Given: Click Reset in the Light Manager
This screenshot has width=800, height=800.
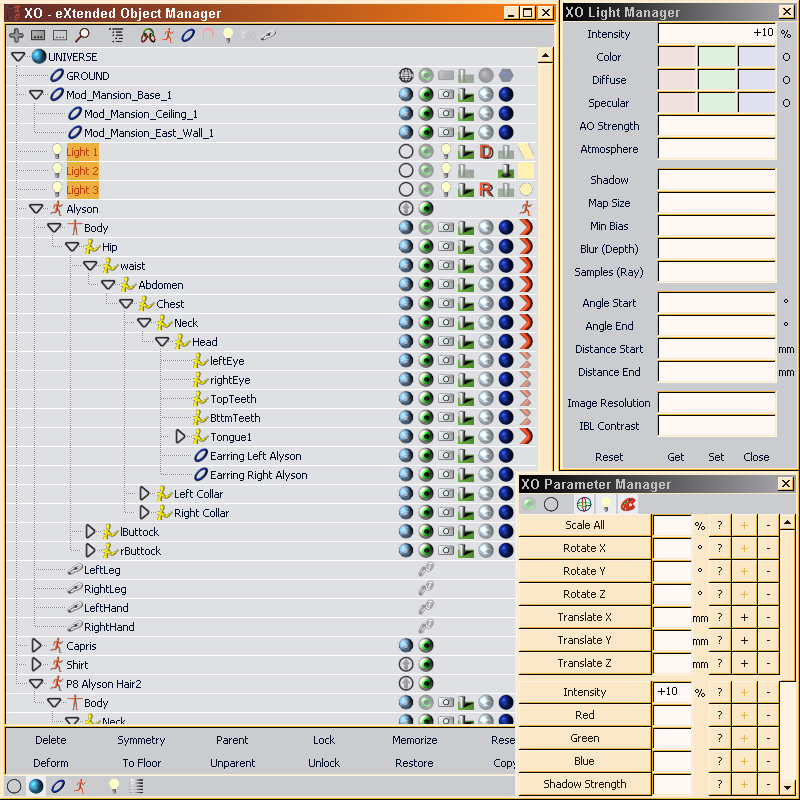Looking at the screenshot, I should click(609, 457).
